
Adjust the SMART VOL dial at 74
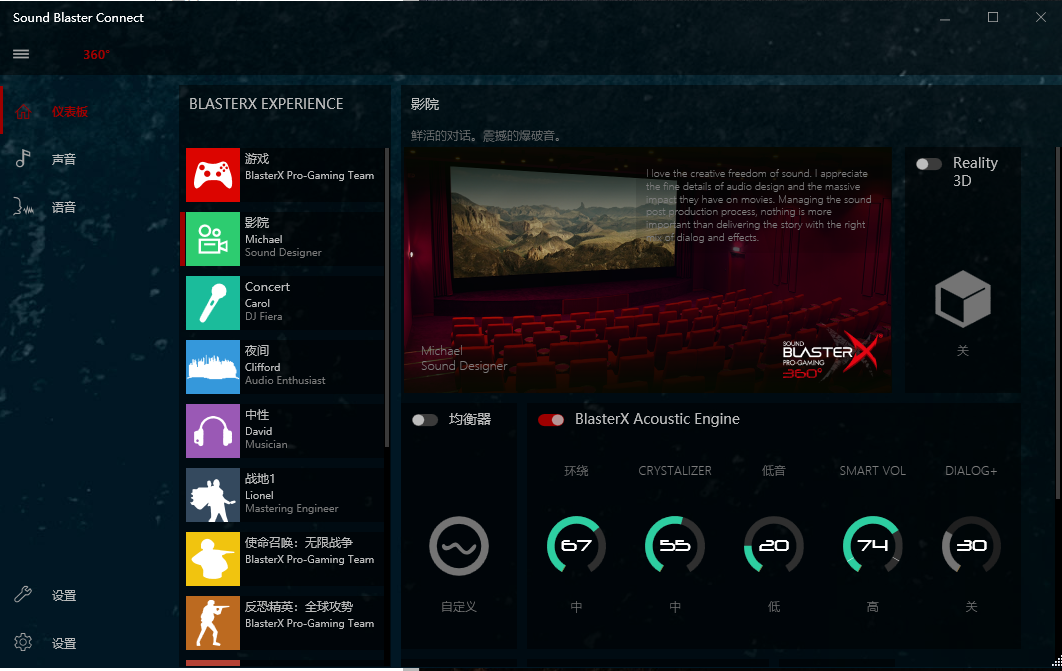(x=872, y=546)
